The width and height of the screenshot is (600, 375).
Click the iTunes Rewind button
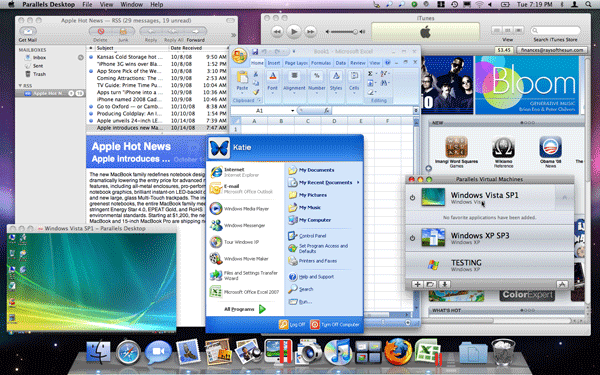277,31
